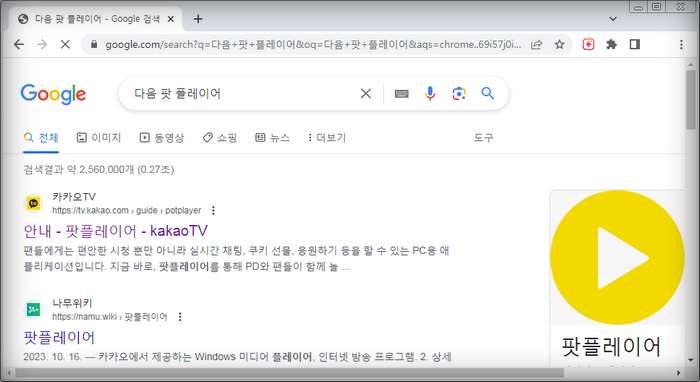The height and width of the screenshot is (382, 700).
Task: Click the vertical scrollbar down arrow
Action: tap(691, 360)
